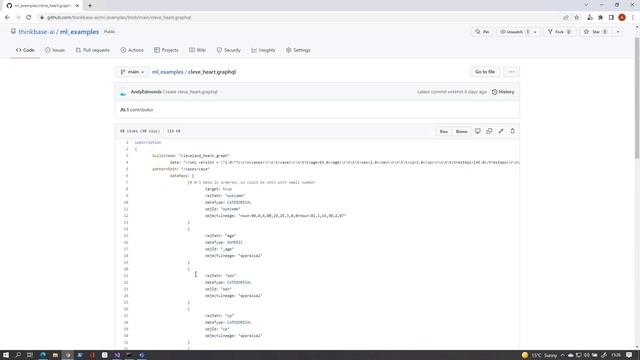The width and height of the screenshot is (640, 360).
Task: Open ml_examples repository title link
Action: pos(79,32)
